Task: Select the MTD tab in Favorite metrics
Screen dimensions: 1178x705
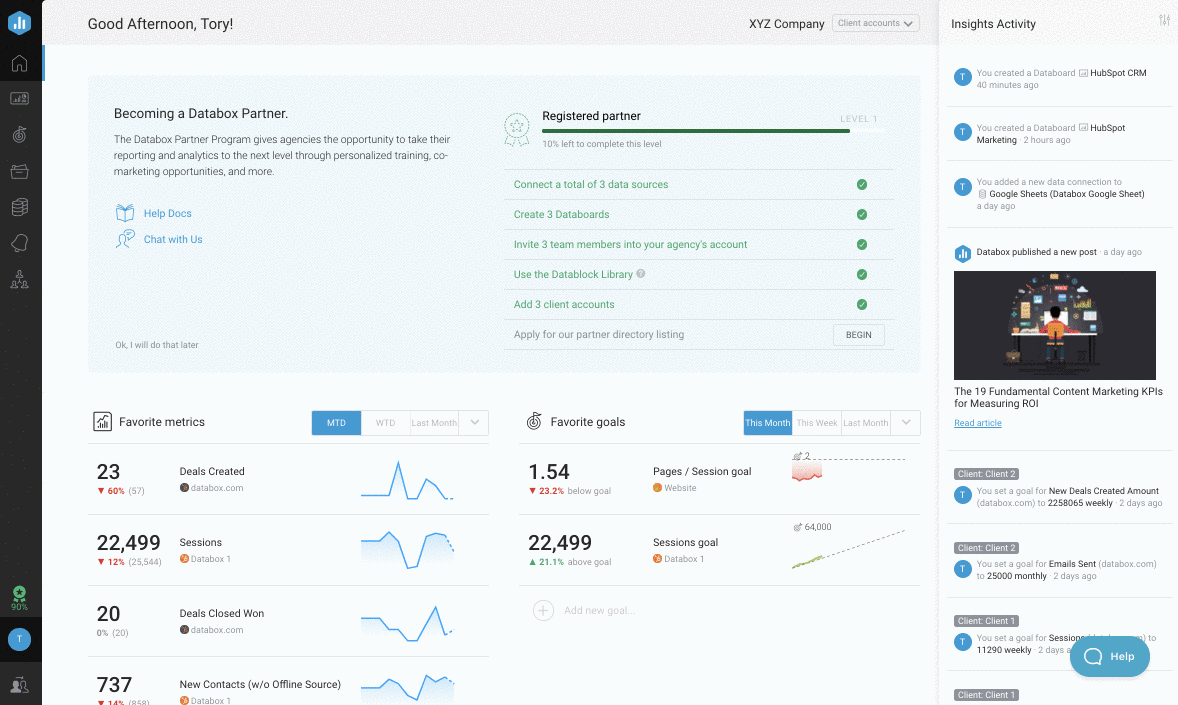Action: tap(336, 422)
